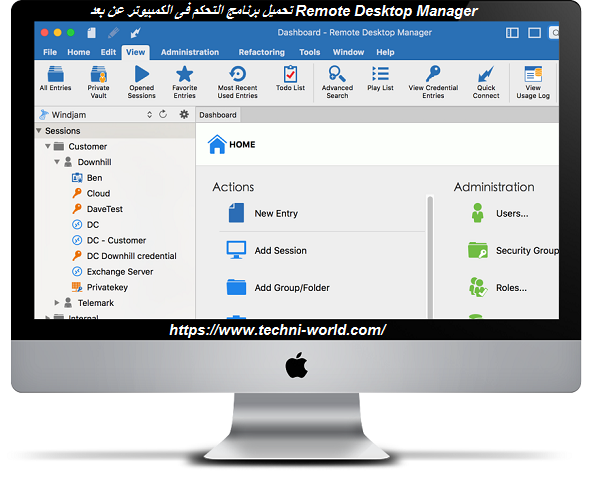
Task: Click the green Users icon
Action: click(x=477, y=213)
